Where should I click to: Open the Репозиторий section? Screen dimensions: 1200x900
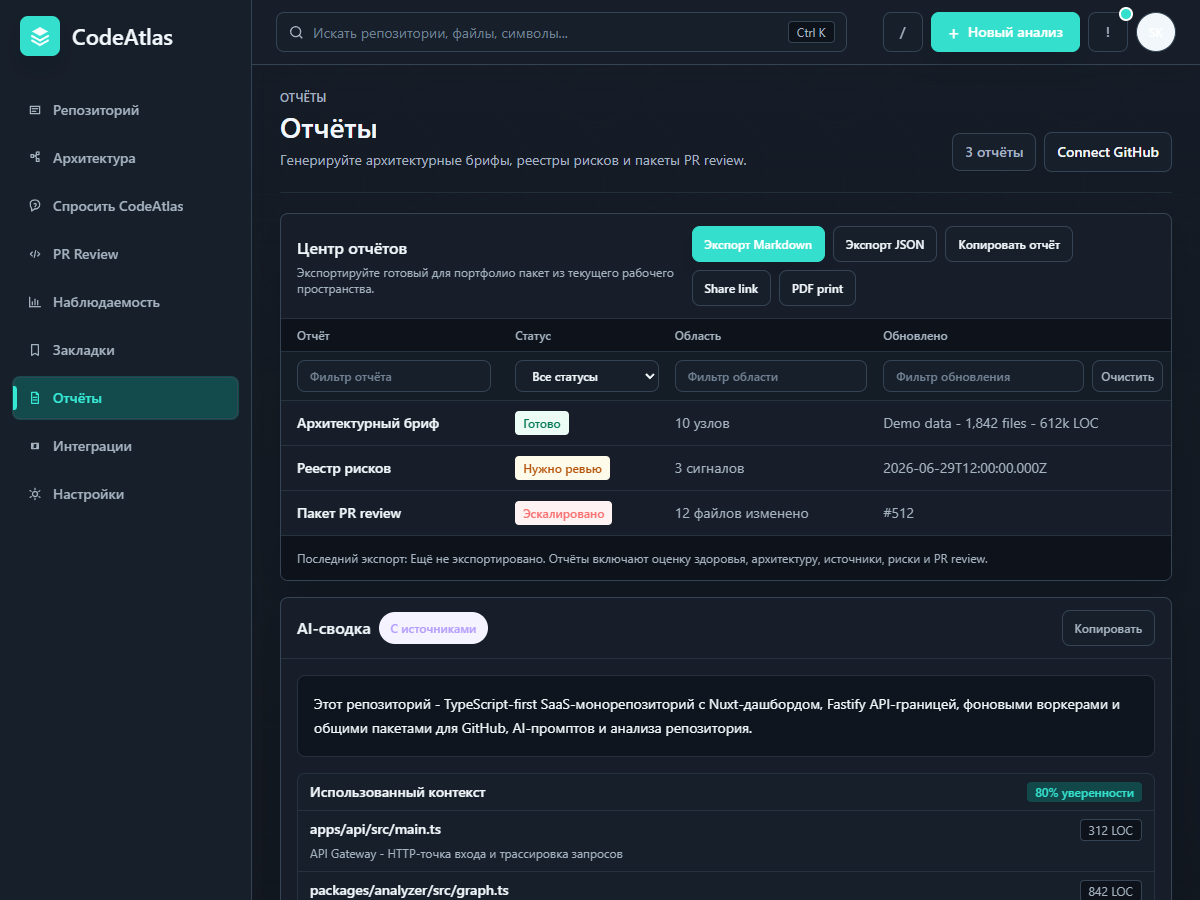[126, 110]
